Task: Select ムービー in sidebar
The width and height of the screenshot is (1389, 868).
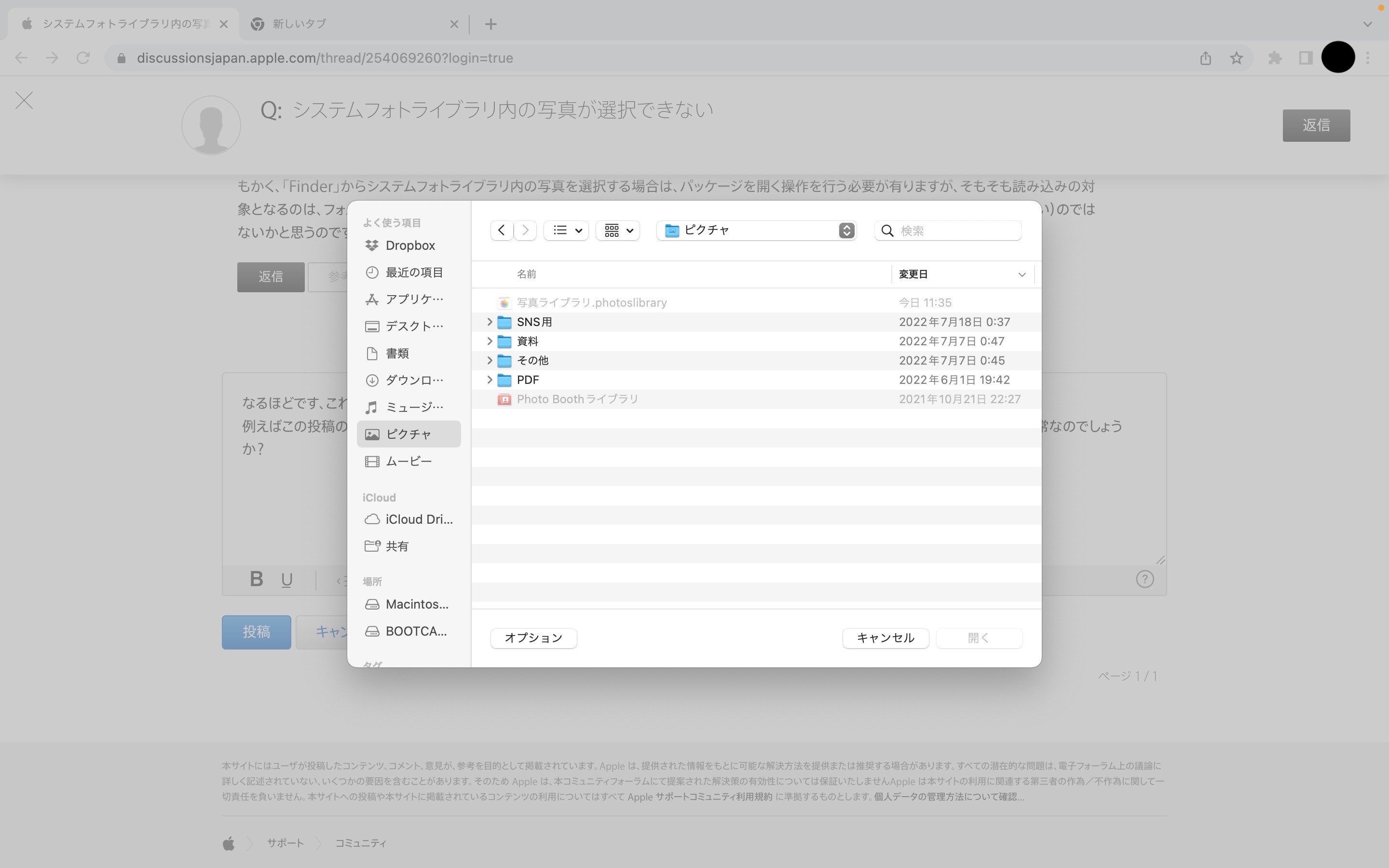Action: tap(408, 461)
